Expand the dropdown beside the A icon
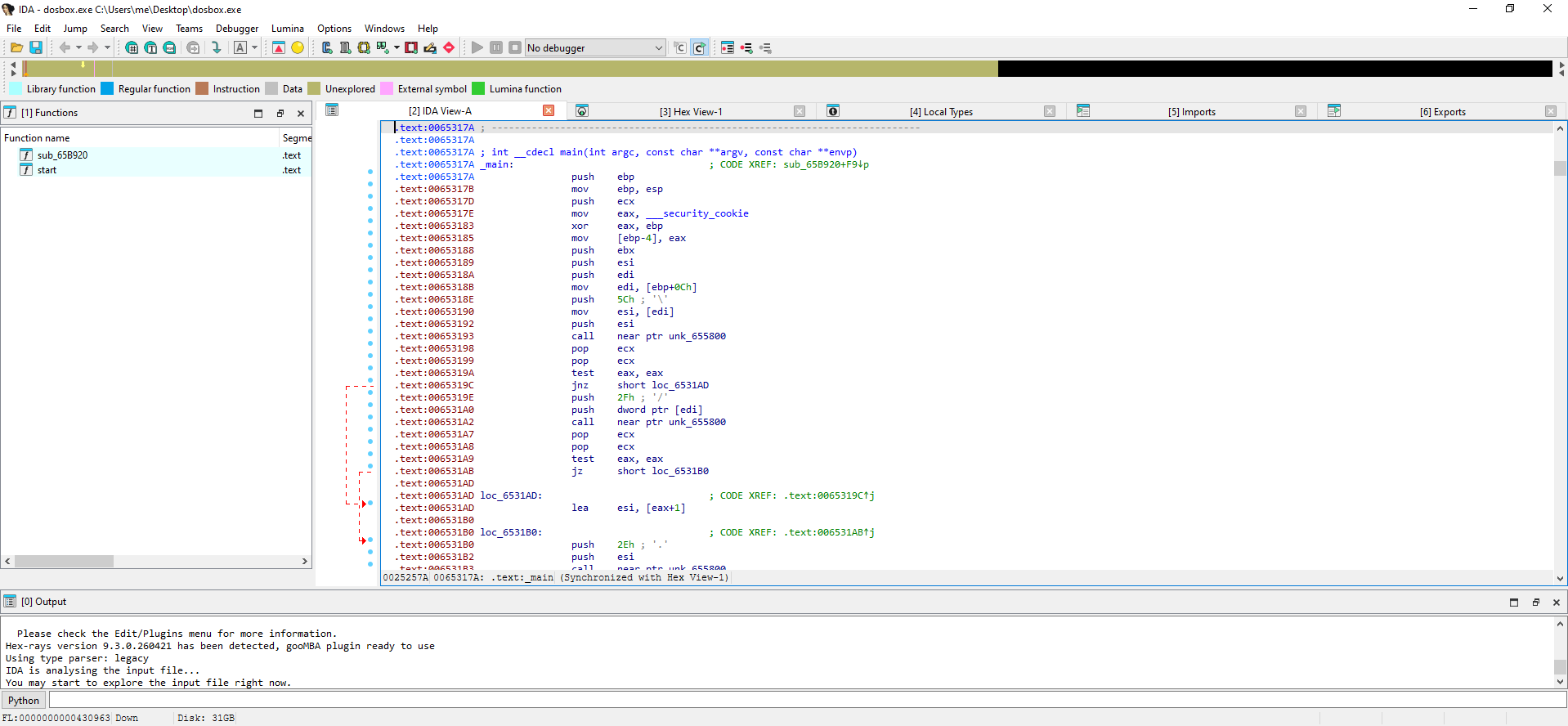This screenshot has width=1568, height=726. 254,47
